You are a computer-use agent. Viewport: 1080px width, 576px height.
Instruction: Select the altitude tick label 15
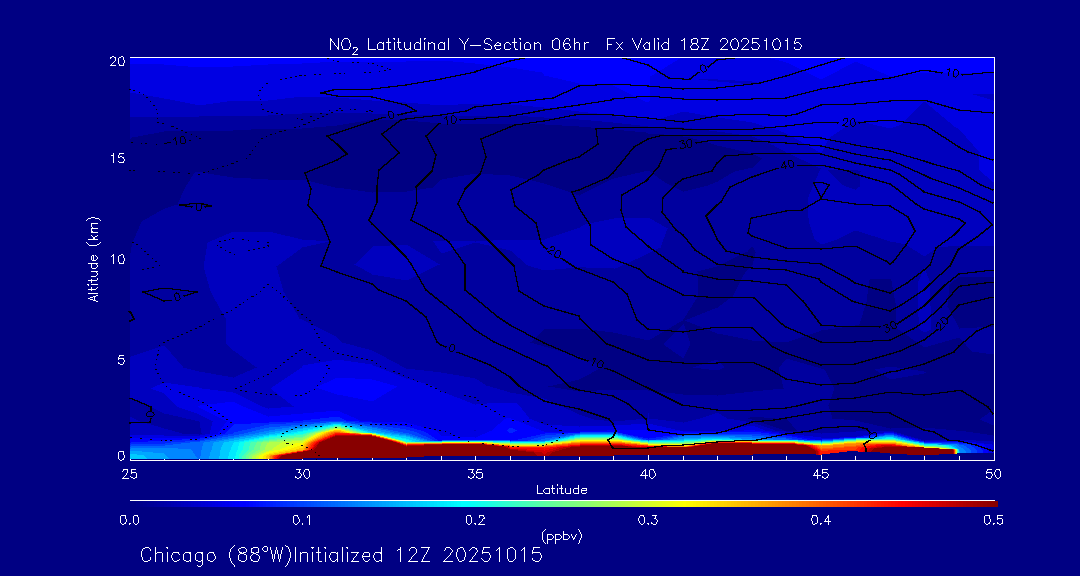117,158
